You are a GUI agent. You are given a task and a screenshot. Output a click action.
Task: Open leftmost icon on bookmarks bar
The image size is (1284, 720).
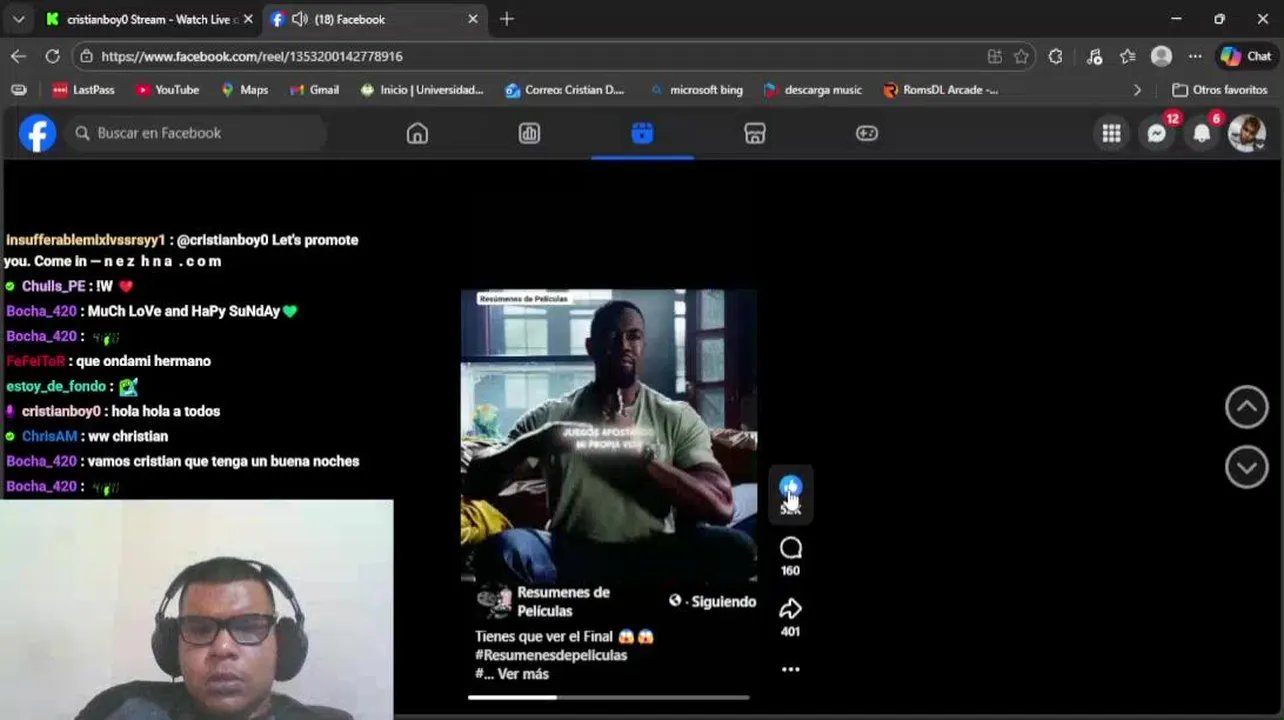point(18,90)
